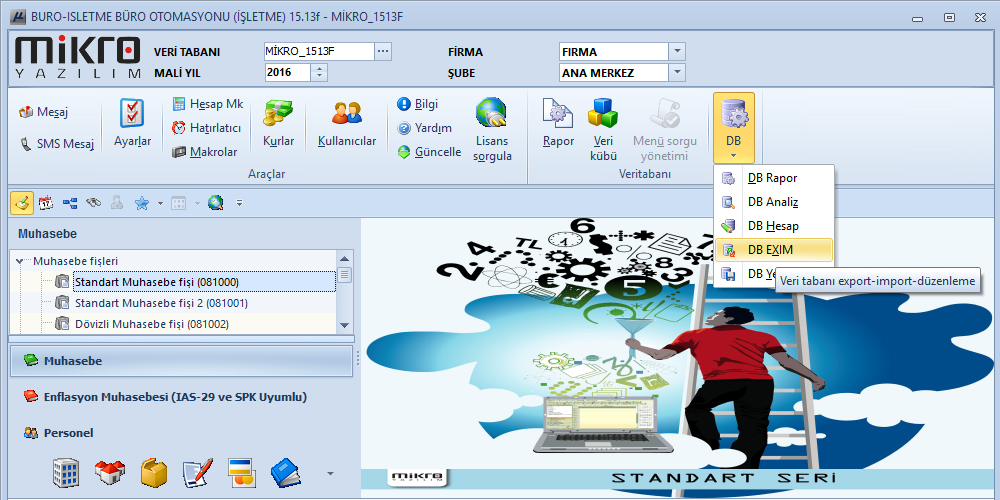Click the calendar icon in quick toolbar
1000x500 pixels.
pos(46,203)
